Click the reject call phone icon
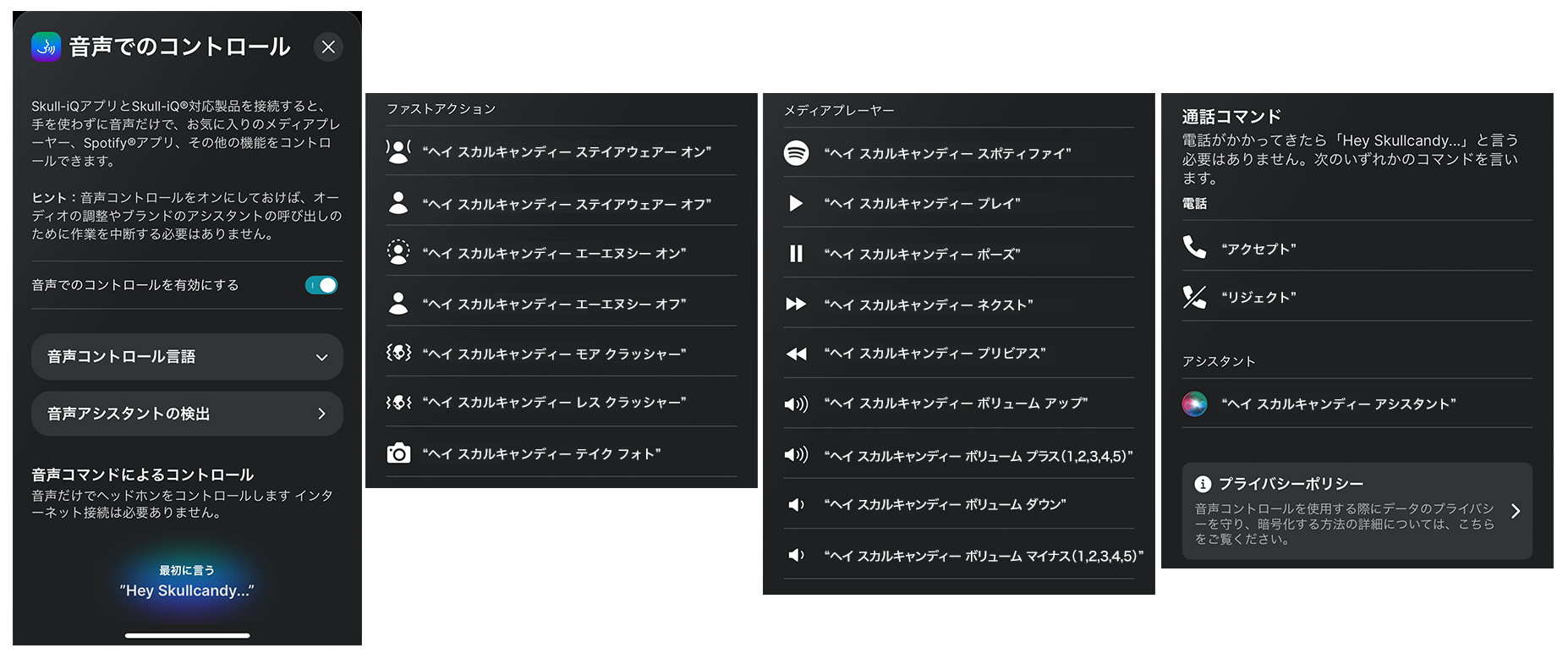 click(x=1194, y=297)
